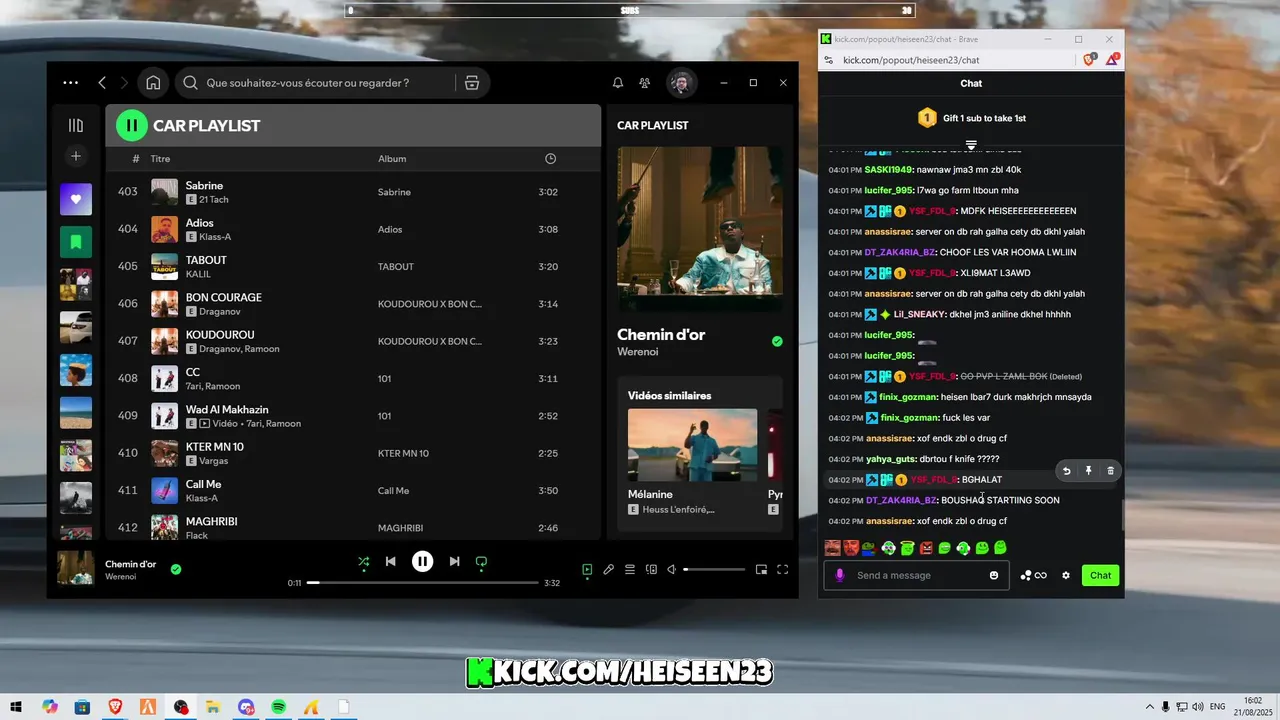Sort by the duration clock column

[551, 159]
